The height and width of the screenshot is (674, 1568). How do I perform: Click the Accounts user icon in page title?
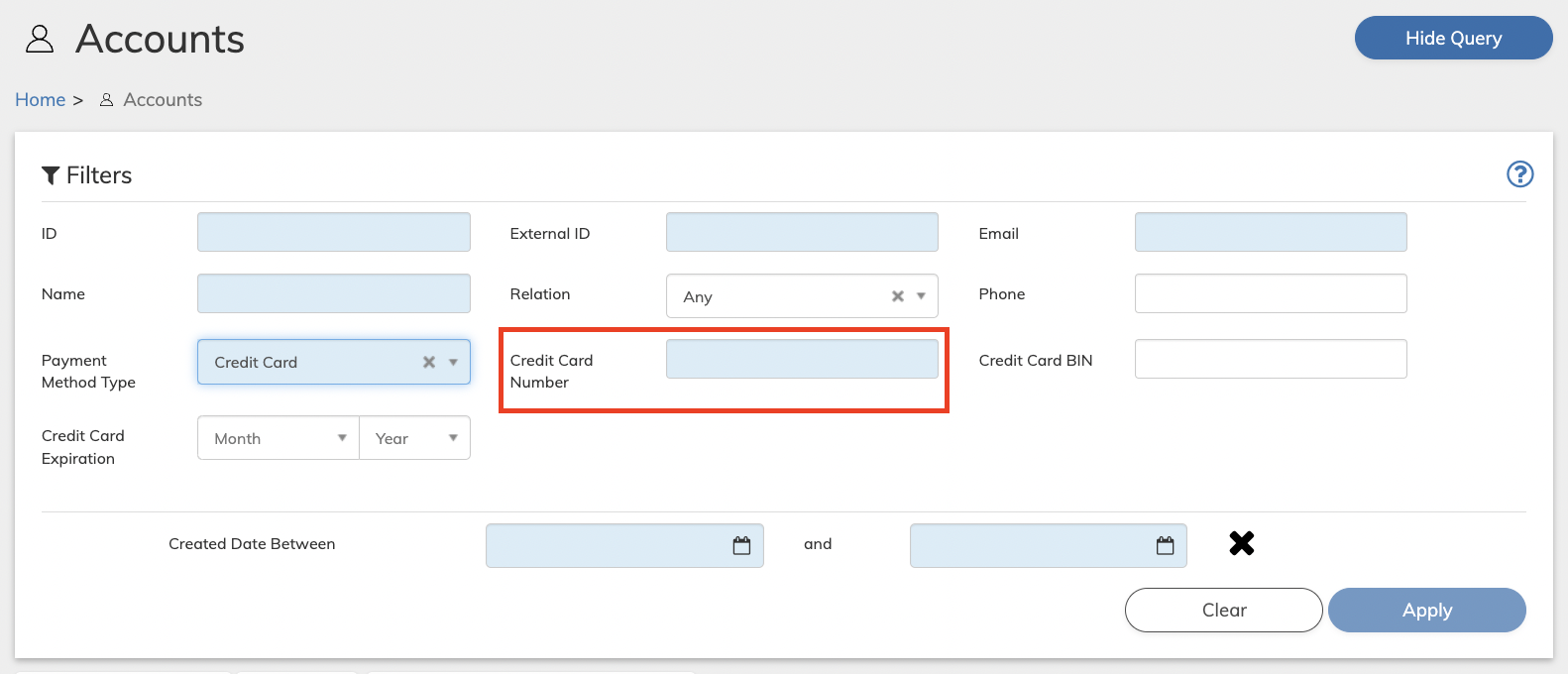(40, 39)
